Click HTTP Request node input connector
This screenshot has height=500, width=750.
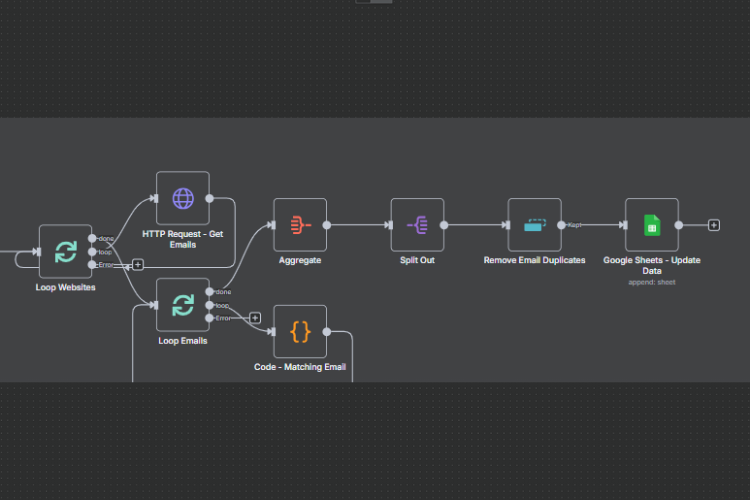[155, 198]
